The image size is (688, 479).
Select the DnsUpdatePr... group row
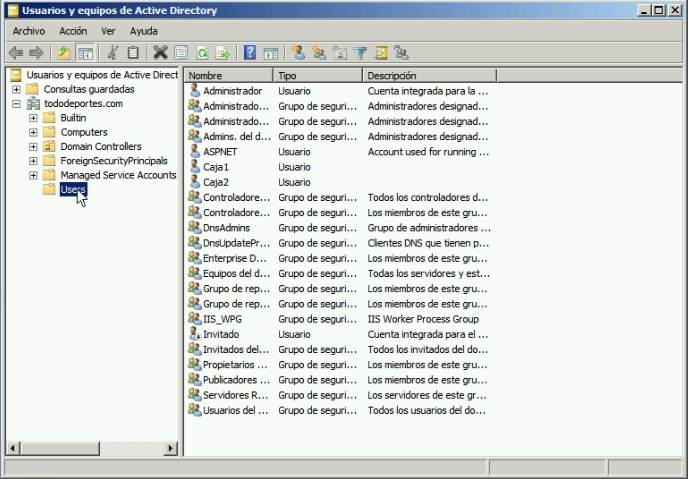pyautogui.click(x=339, y=243)
